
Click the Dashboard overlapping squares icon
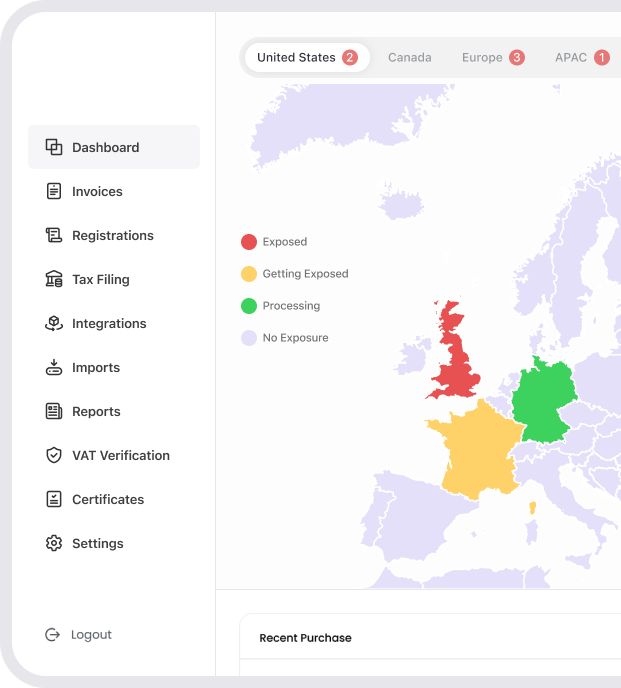(x=54, y=147)
